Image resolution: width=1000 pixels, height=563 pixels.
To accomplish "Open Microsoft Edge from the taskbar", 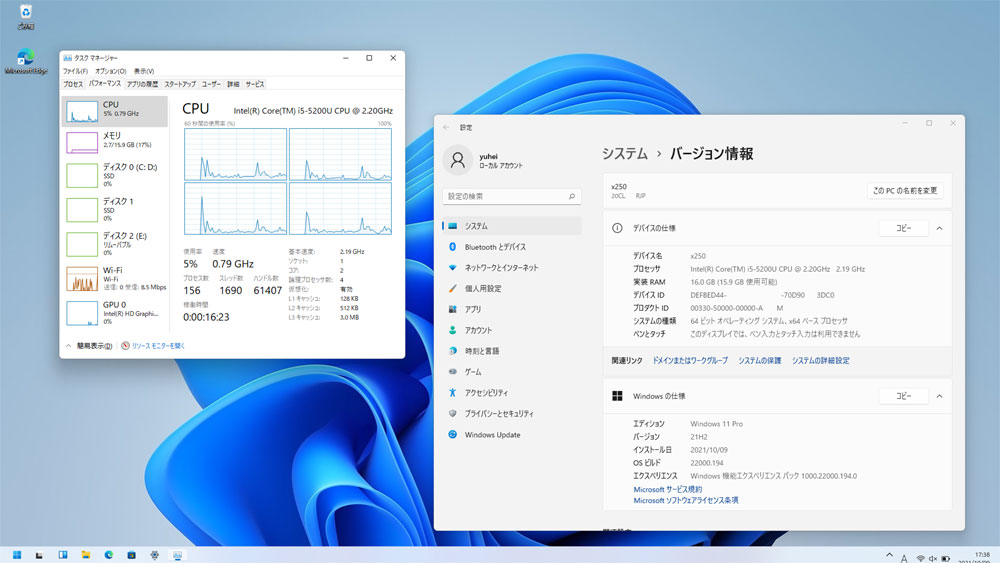I will coord(108,555).
